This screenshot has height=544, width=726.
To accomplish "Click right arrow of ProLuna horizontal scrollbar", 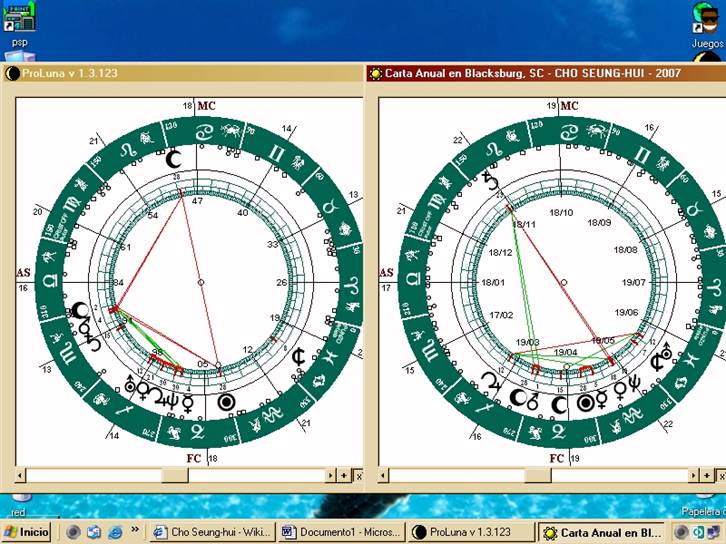I will pos(343,475).
